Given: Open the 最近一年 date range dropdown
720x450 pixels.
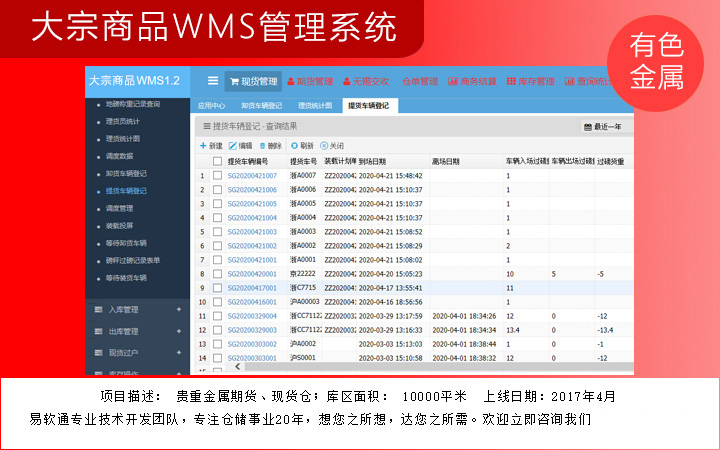Looking at the screenshot, I should (x=607, y=126).
